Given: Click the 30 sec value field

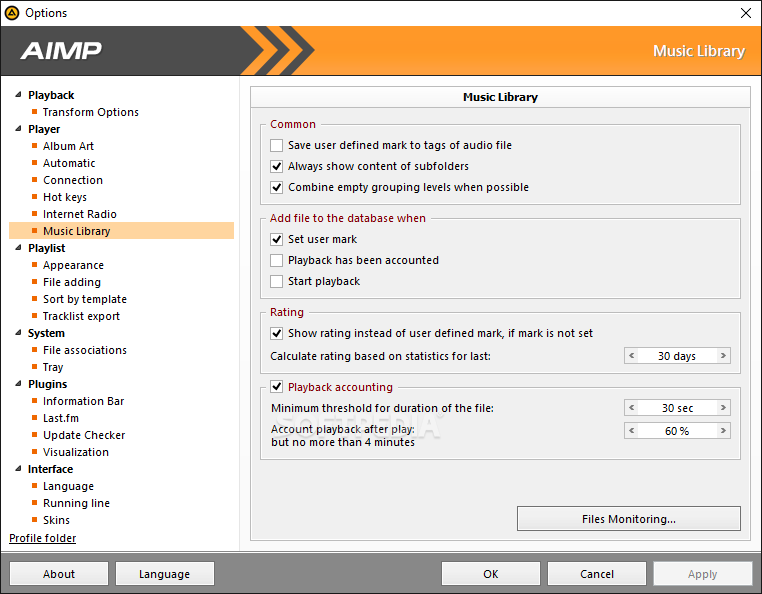Looking at the screenshot, I should 677,408.
